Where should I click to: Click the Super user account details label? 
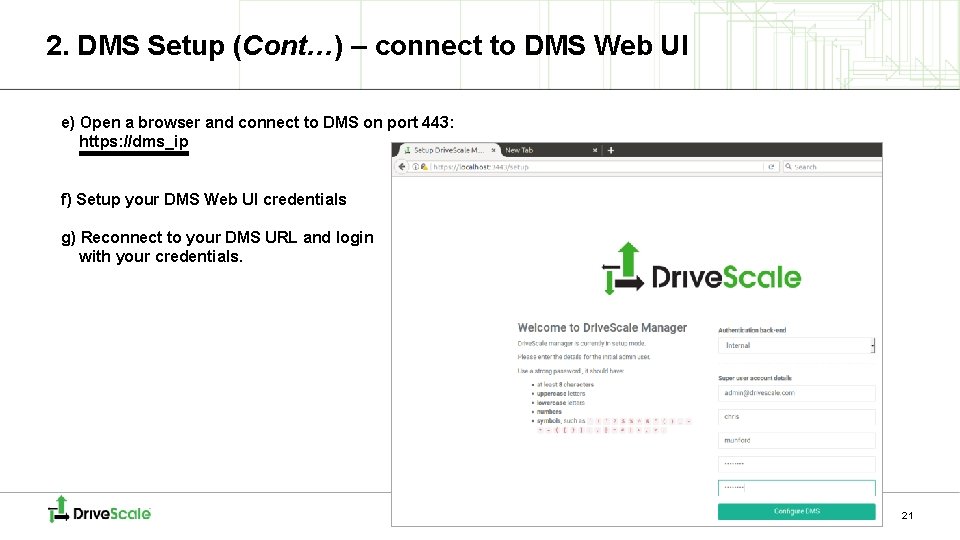point(755,378)
